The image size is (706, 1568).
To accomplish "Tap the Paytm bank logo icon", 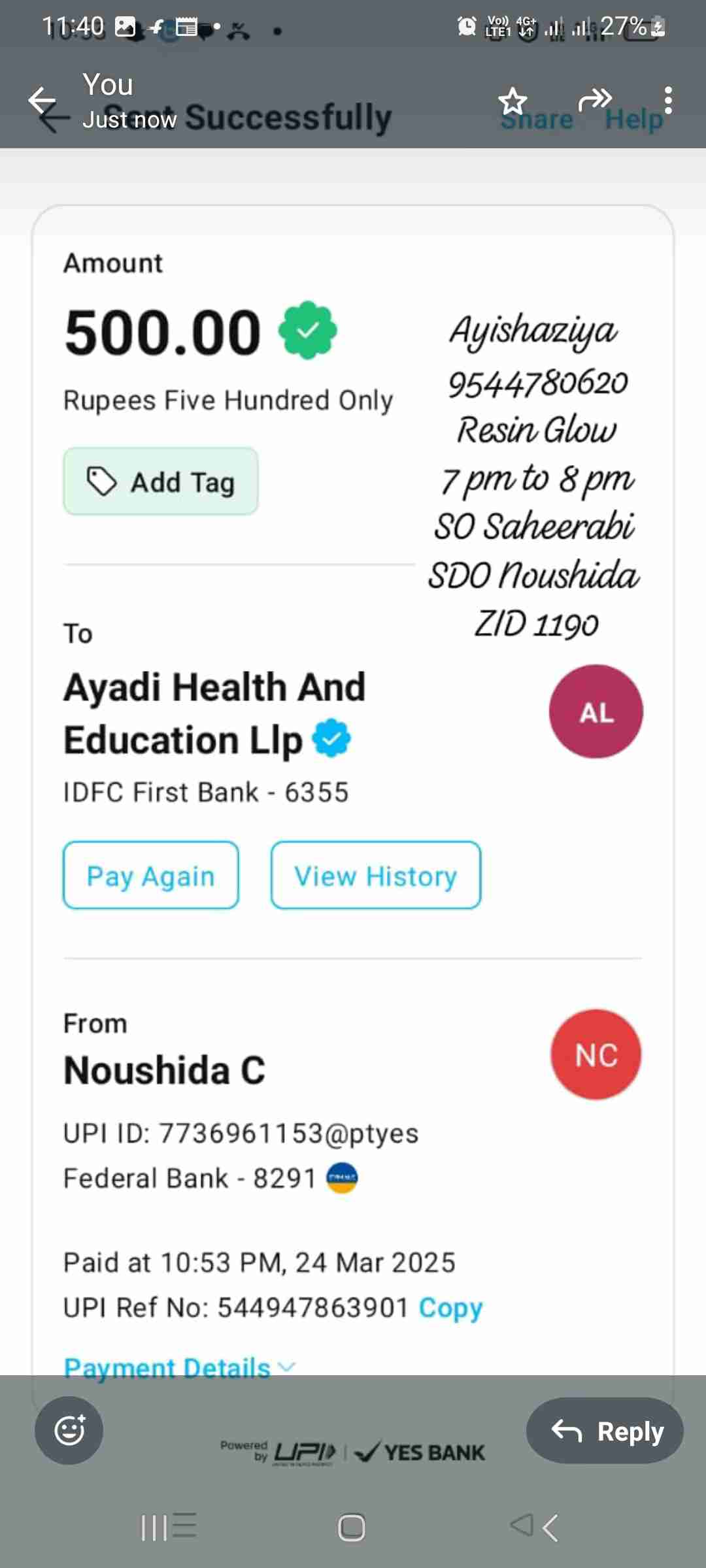I will (x=342, y=1178).
